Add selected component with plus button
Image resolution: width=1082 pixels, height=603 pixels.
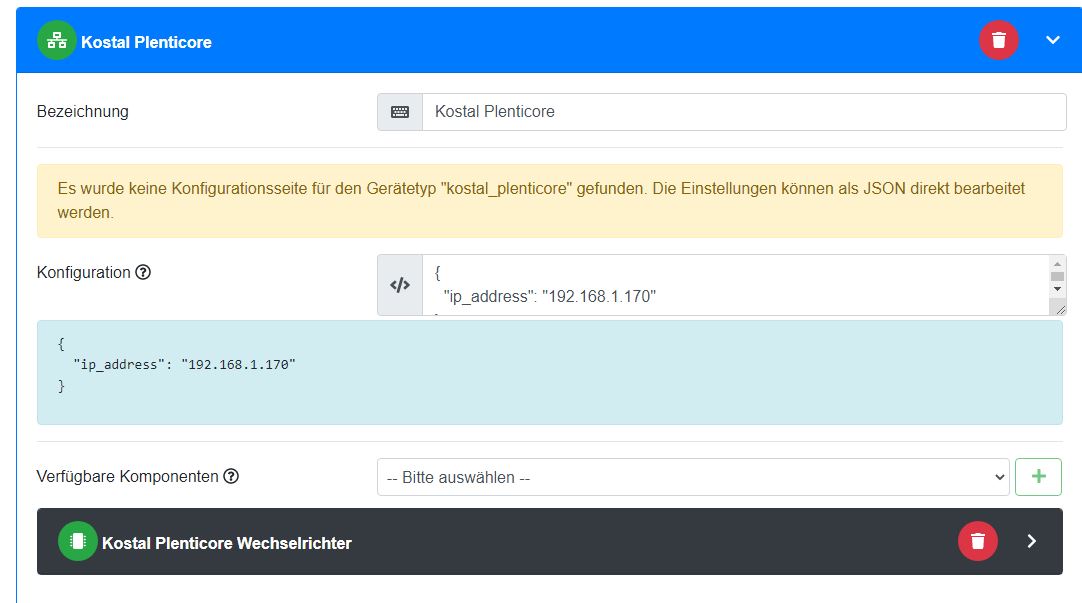1038,477
